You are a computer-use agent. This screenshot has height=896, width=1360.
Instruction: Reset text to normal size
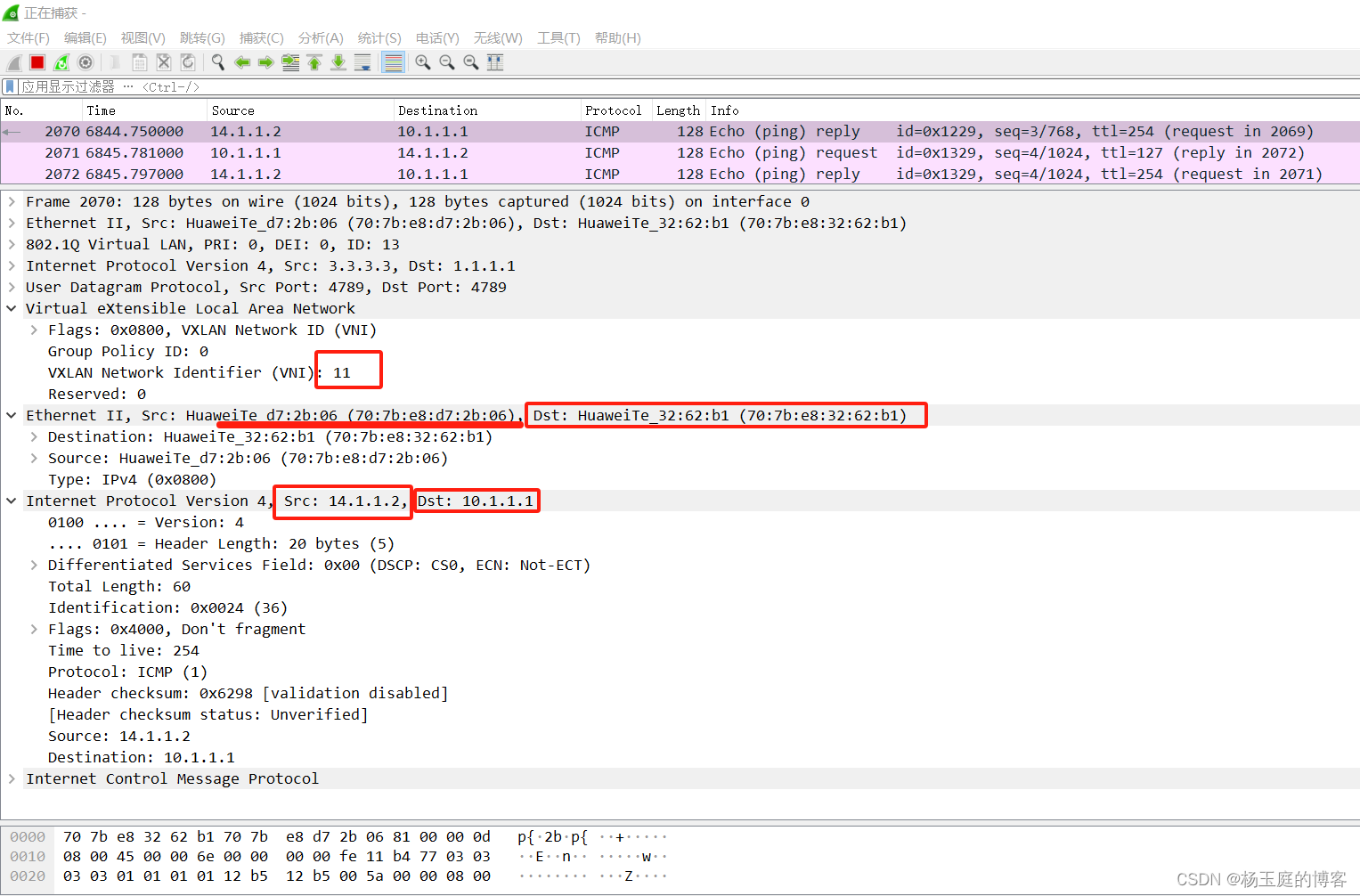coord(471,62)
